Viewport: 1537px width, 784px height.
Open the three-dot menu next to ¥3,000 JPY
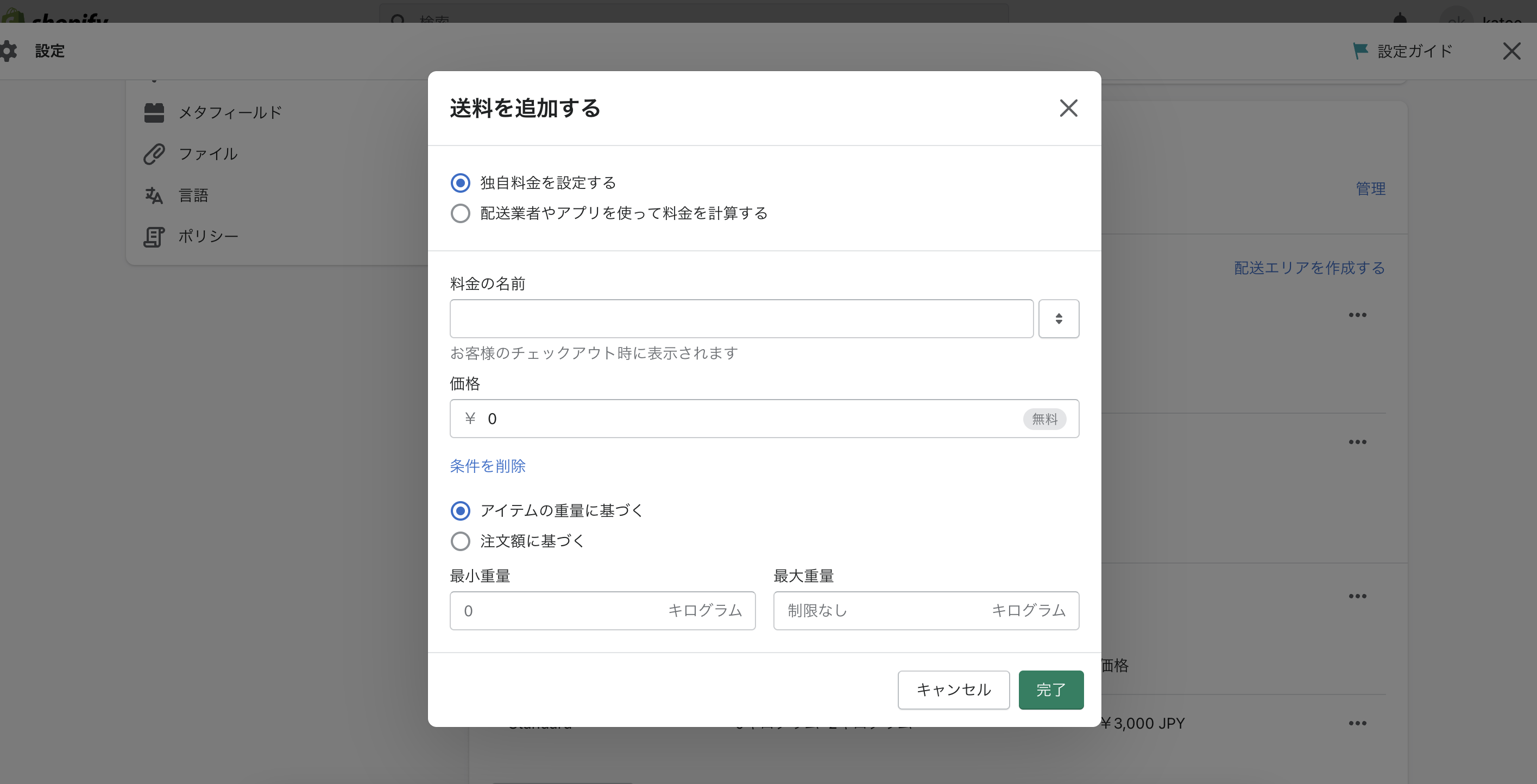1357,723
